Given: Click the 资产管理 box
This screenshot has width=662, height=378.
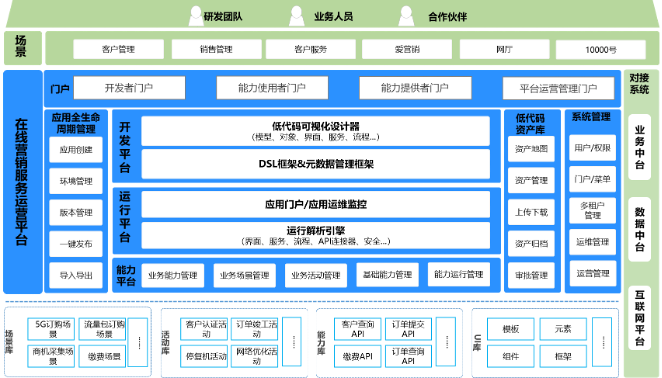Looking at the screenshot, I should (x=531, y=180).
